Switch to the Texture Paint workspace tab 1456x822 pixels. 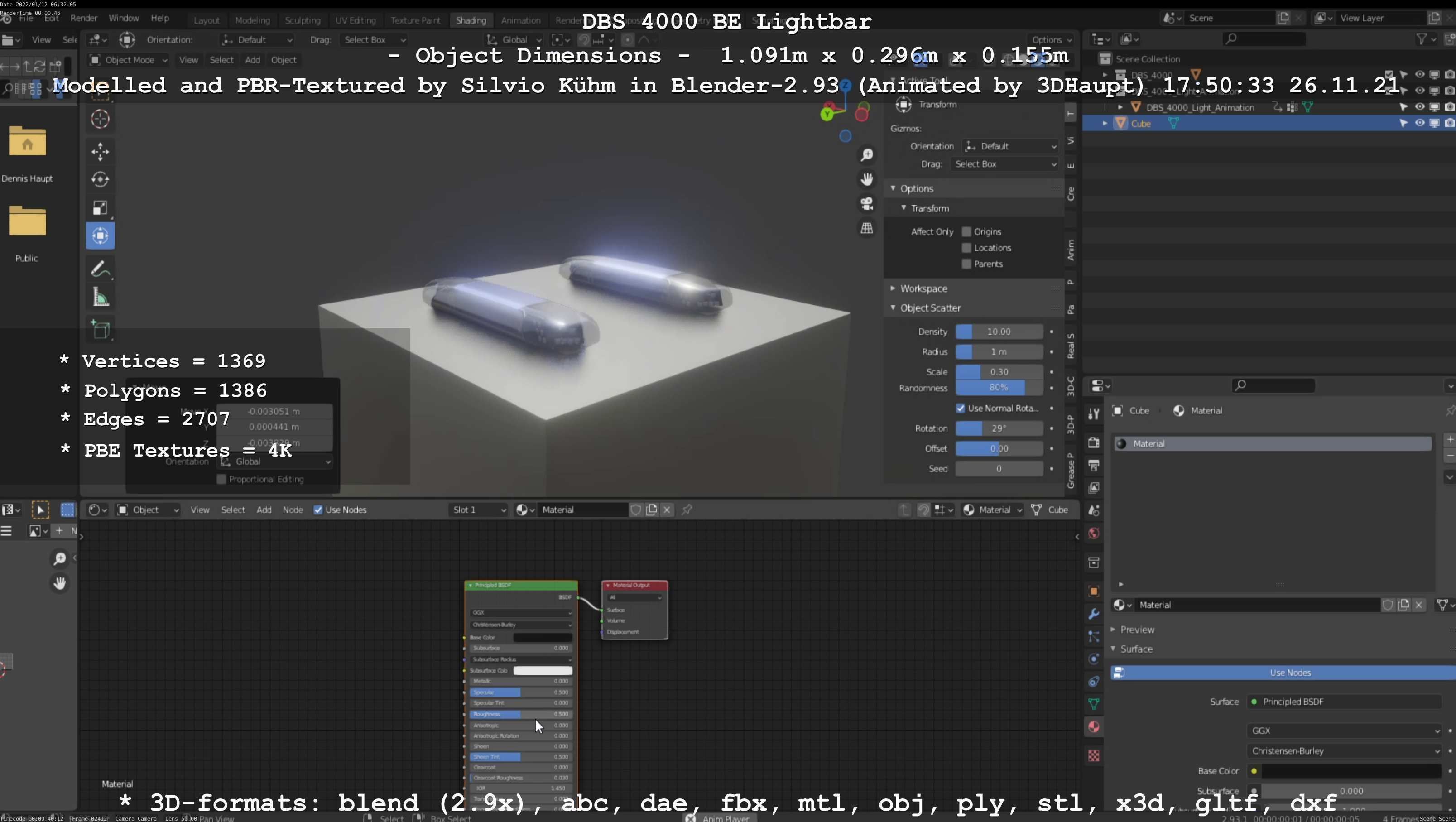point(415,20)
